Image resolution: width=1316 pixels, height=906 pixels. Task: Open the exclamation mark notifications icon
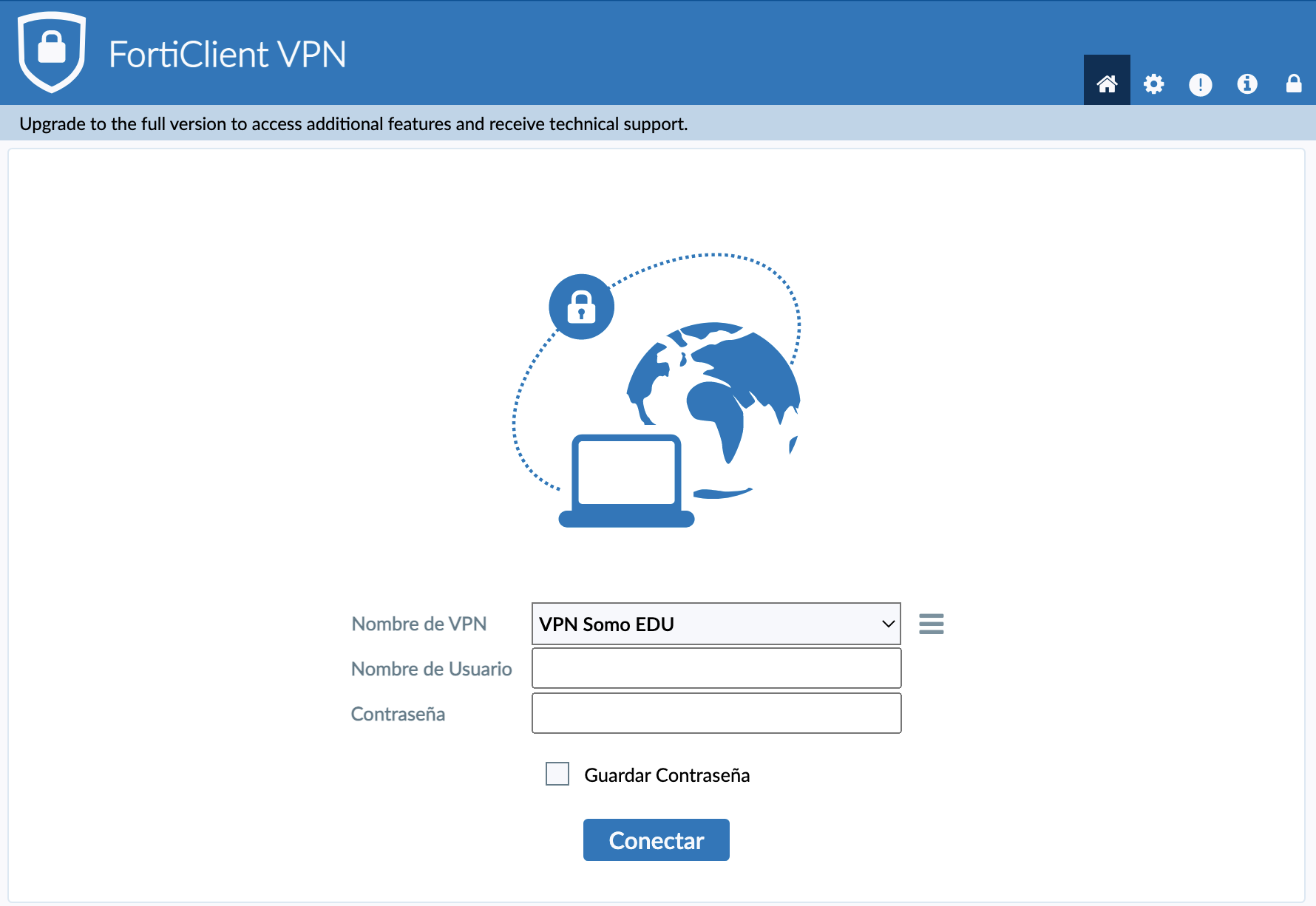tap(1200, 84)
